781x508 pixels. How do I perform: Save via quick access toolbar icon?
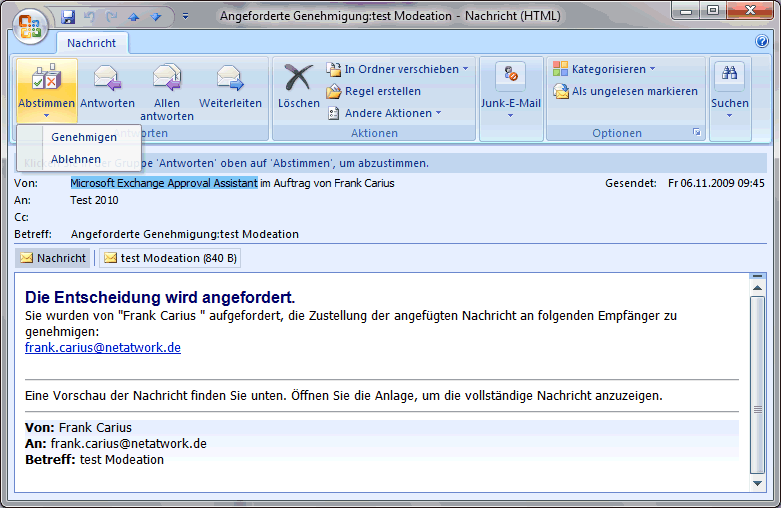[68, 16]
